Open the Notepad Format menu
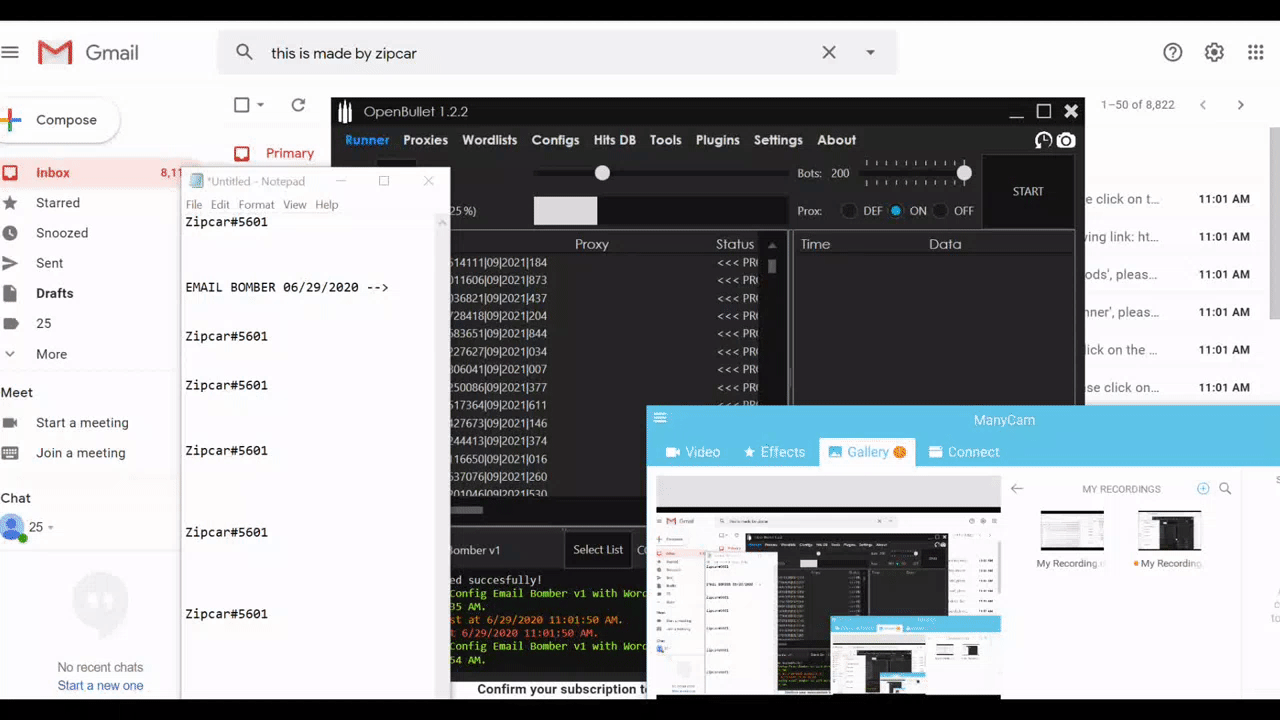The width and height of the screenshot is (1280, 720). pyautogui.click(x=256, y=205)
